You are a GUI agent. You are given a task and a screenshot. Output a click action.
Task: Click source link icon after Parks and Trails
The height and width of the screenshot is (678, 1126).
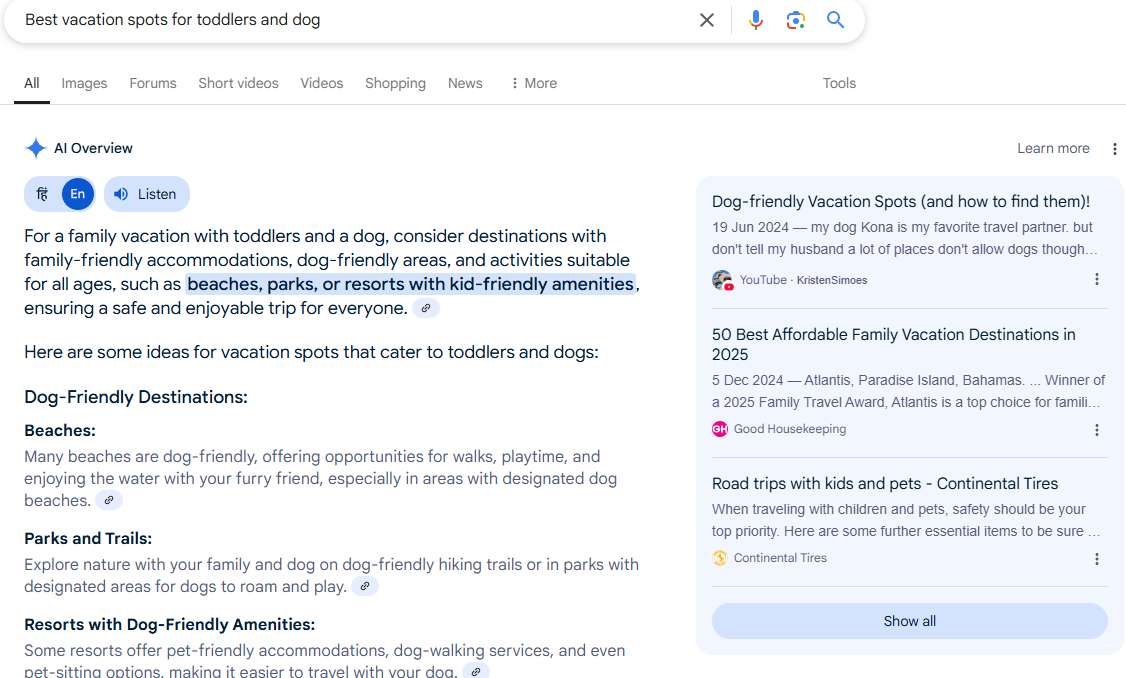tap(365, 587)
